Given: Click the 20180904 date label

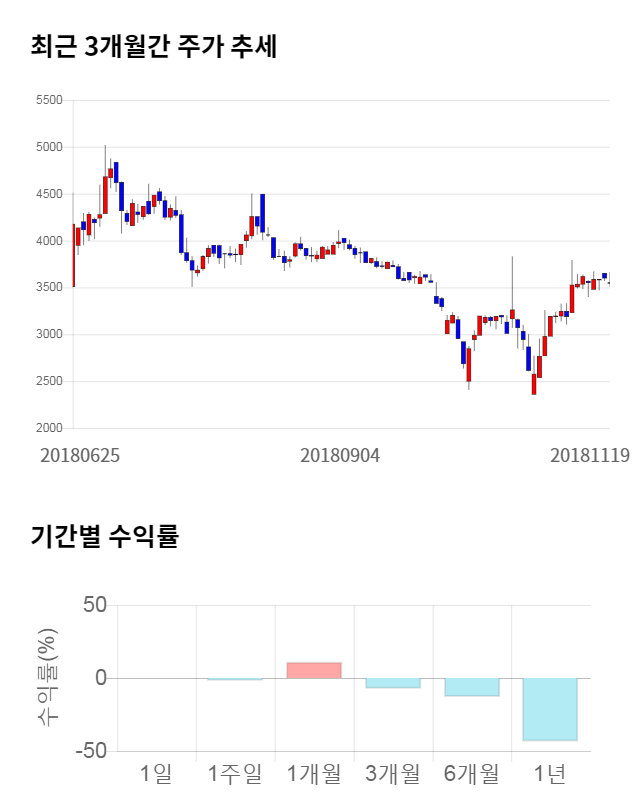Looking at the screenshot, I should click(x=340, y=455).
